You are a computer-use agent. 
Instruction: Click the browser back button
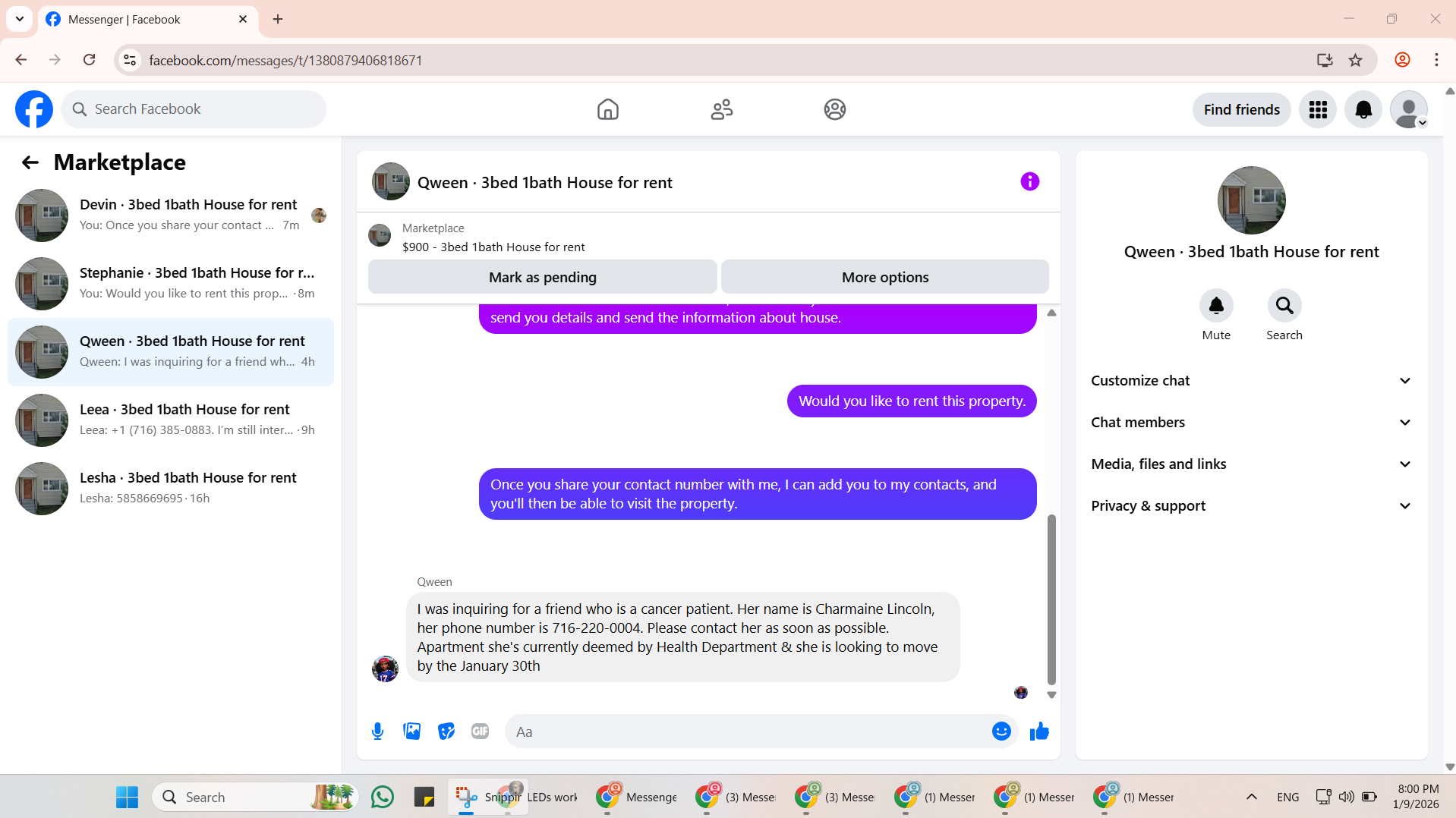pyautogui.click(x=20, y=60)
